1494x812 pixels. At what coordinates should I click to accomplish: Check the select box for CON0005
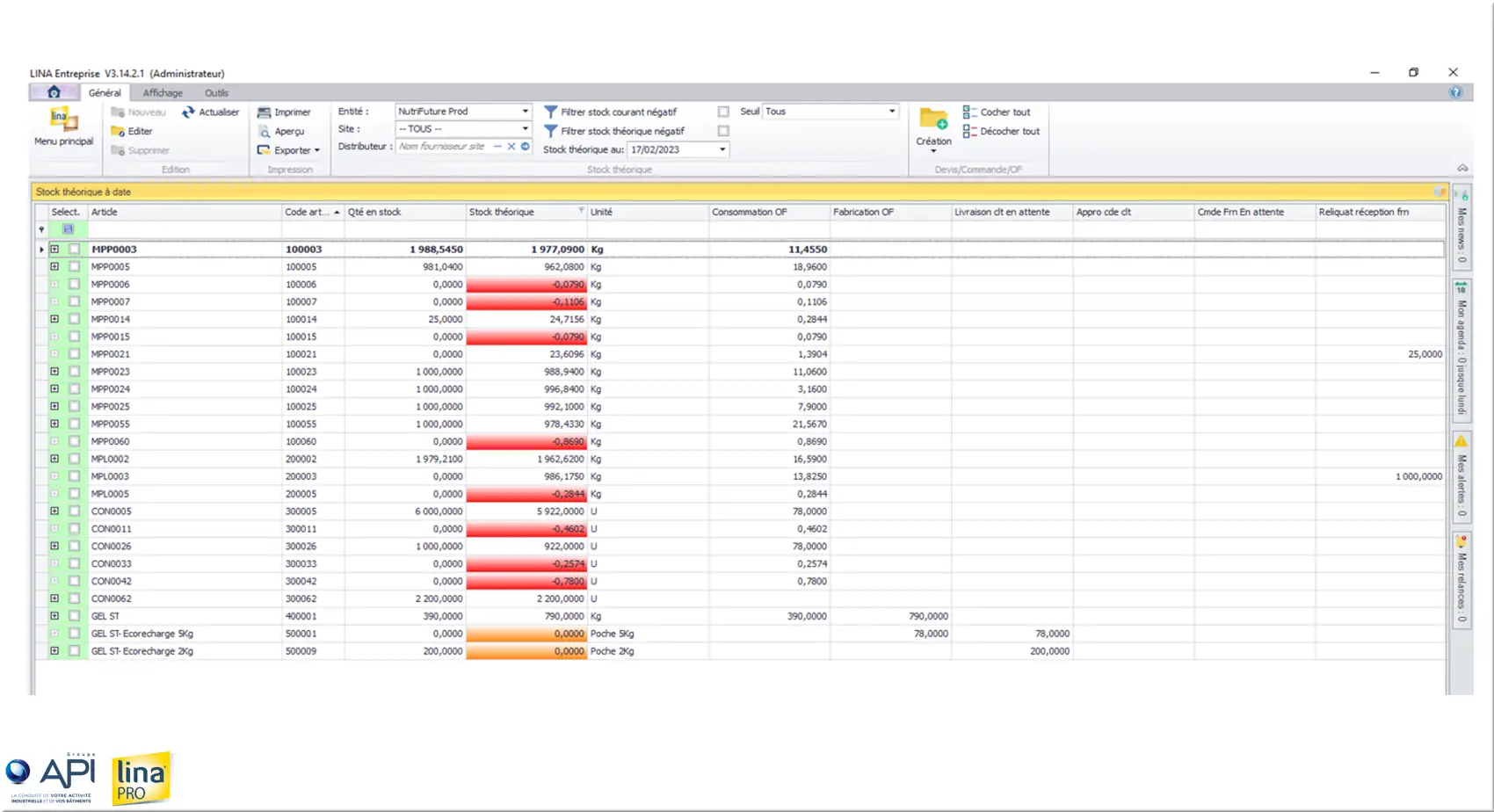pyautogui.click(x=74, y=511)
